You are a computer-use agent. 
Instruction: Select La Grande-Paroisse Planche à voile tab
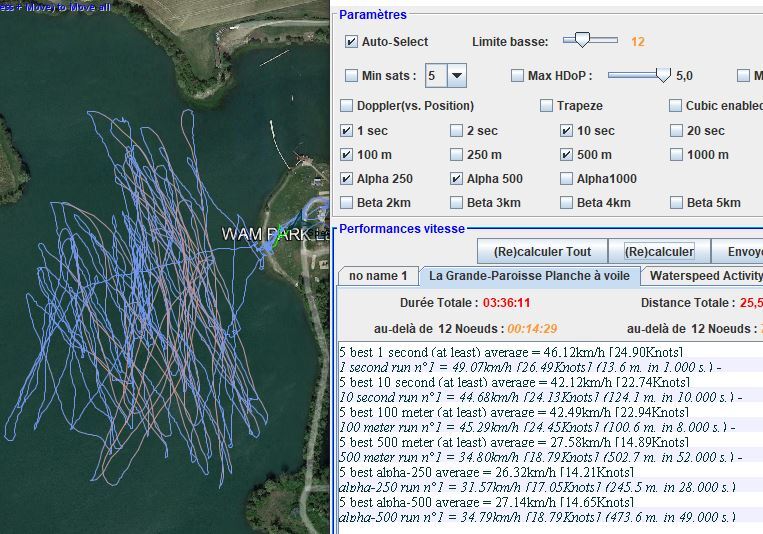529,276
